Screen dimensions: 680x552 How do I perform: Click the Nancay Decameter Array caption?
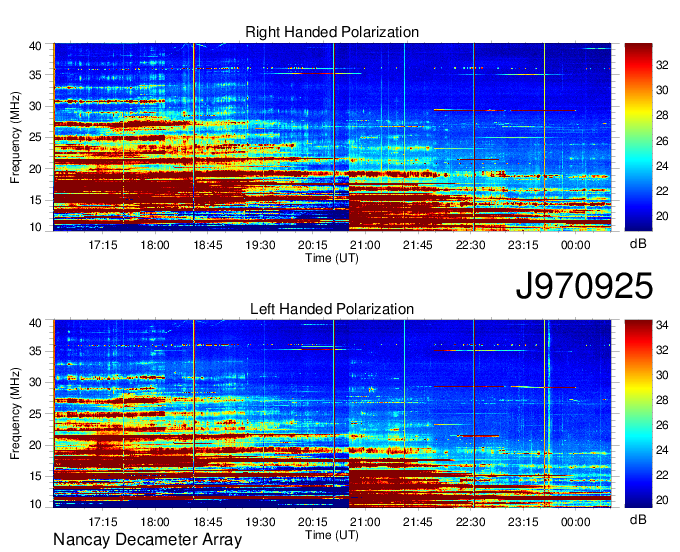pyautogui.click(x=147, y=540)
